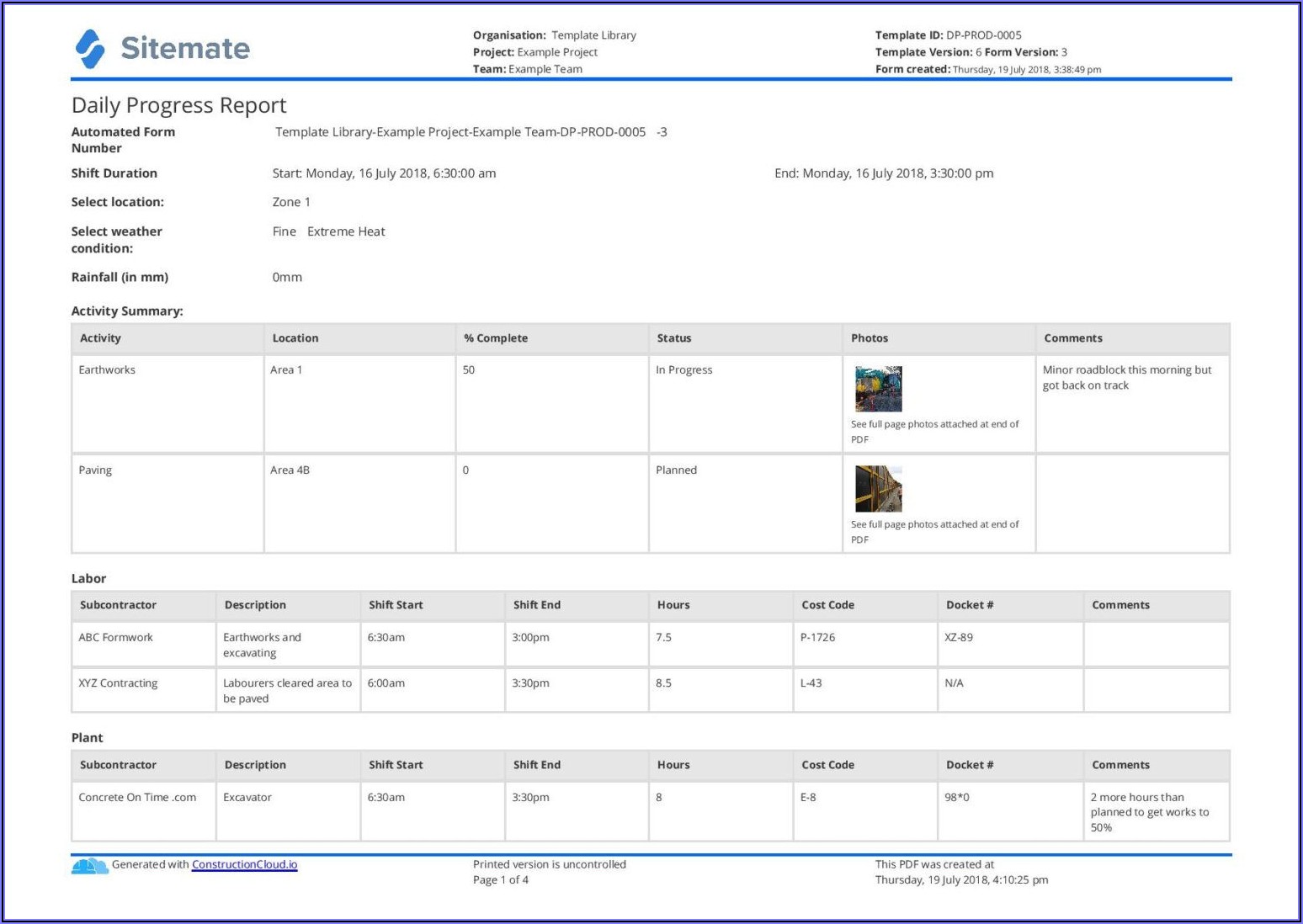Click the "Planned" status cell

tap(676, 470)
